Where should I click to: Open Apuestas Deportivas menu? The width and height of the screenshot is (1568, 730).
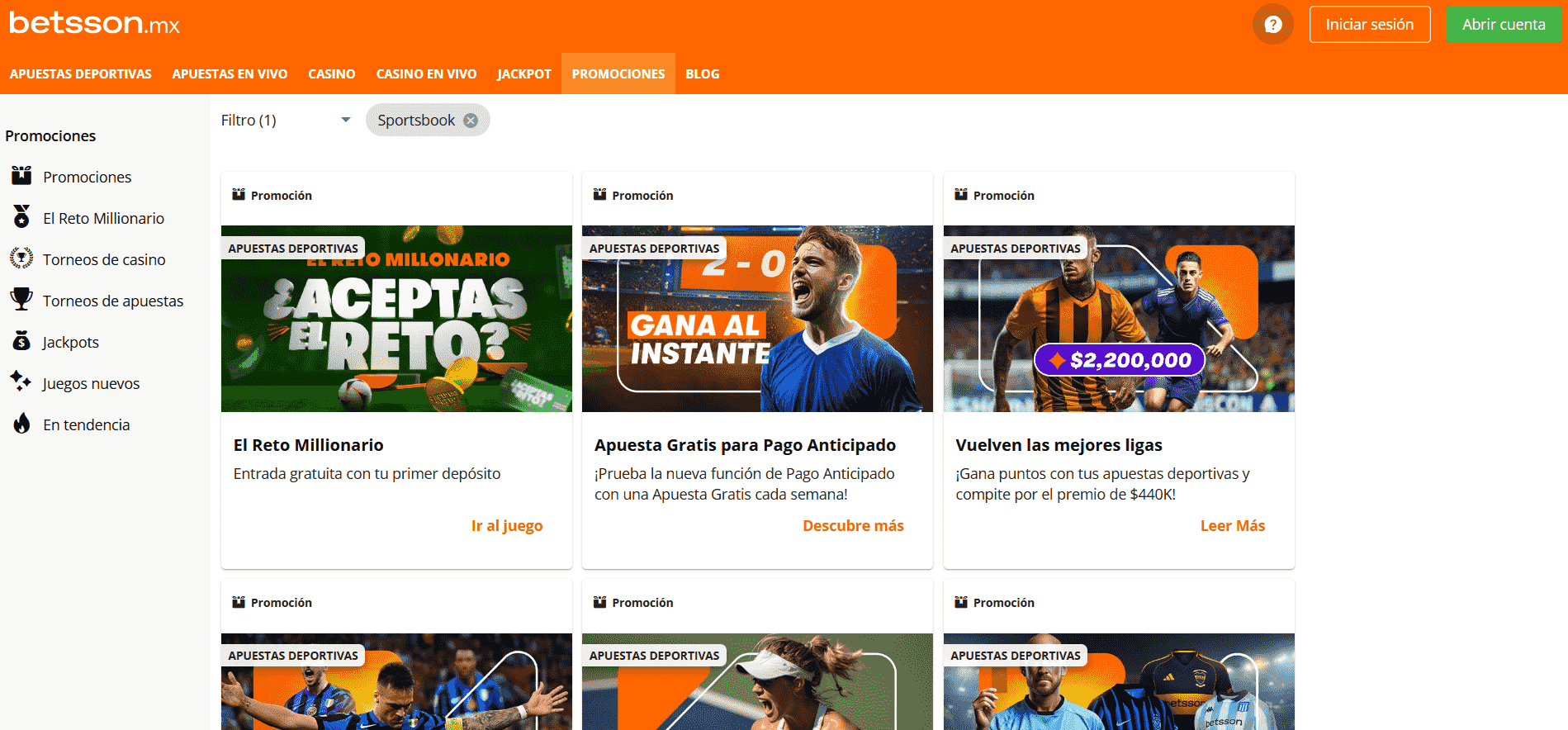click(81, 73)
